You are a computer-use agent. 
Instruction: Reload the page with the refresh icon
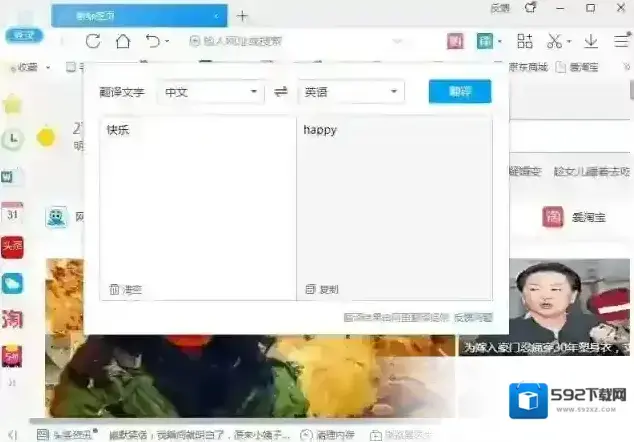coord(93,41)
